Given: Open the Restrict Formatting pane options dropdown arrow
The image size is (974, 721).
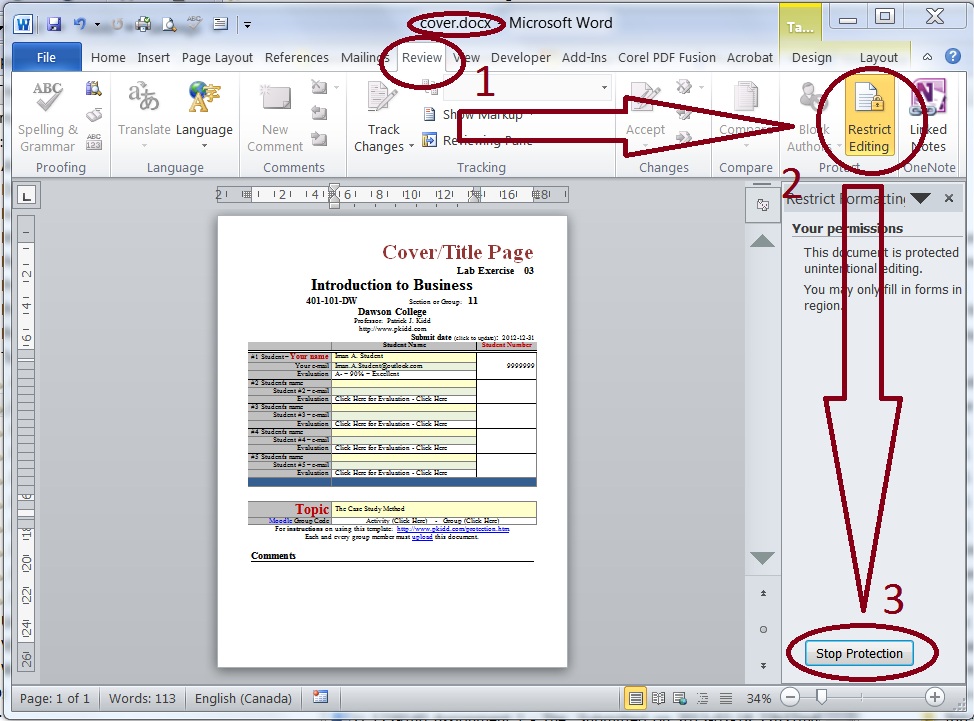Looking at the screenshot, I should 919,198.
